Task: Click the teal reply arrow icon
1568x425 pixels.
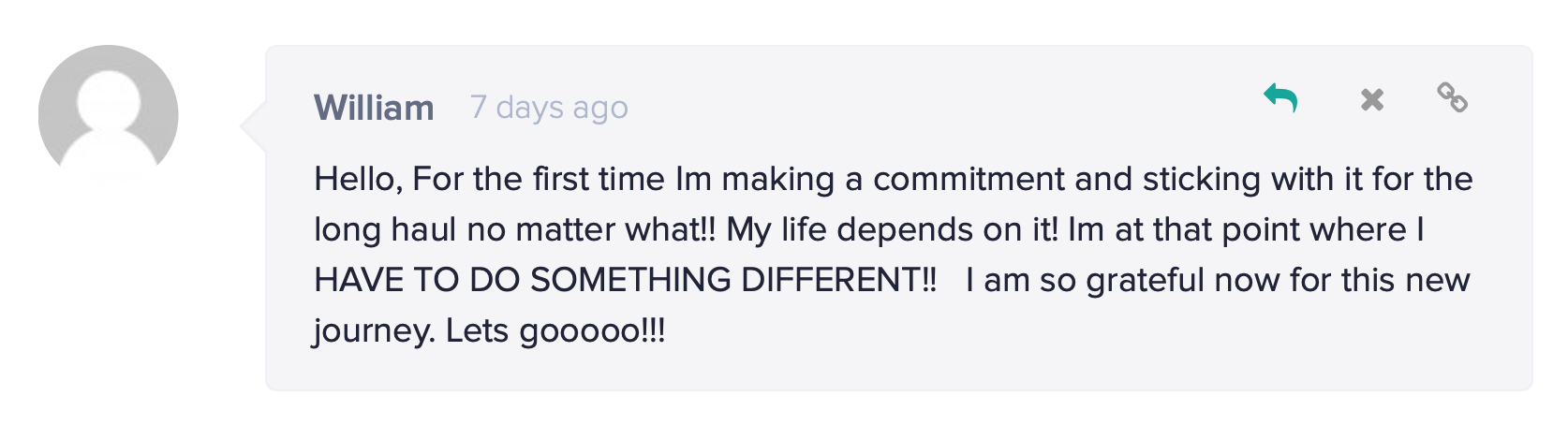Action: click(1280, 97)
